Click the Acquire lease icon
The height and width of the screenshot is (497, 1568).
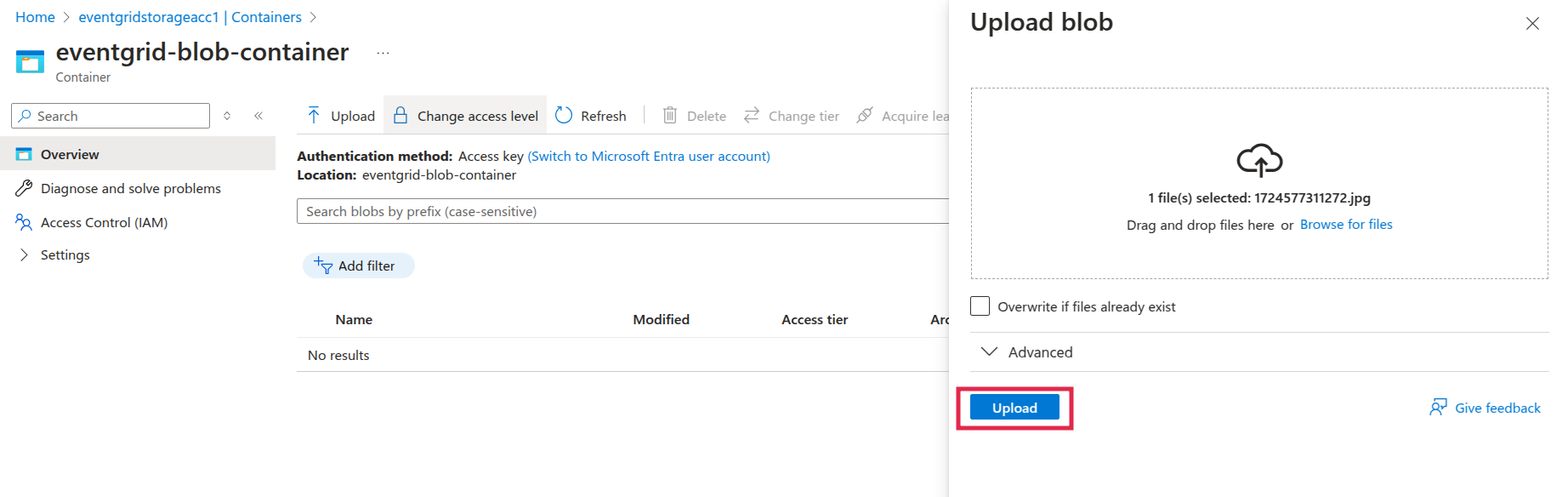point(865,116)
